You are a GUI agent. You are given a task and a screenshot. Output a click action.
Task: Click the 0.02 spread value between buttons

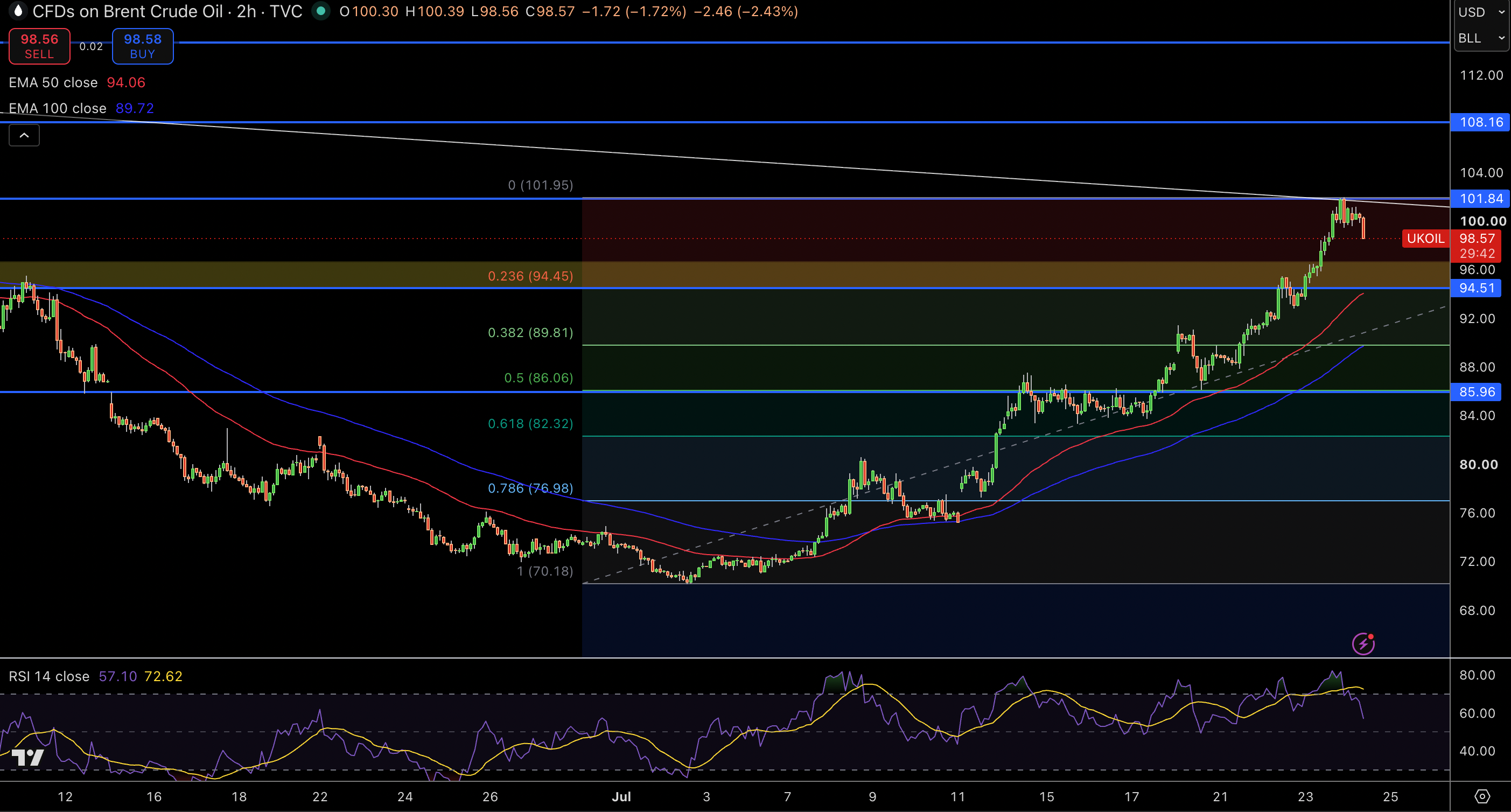click(91, 46)
